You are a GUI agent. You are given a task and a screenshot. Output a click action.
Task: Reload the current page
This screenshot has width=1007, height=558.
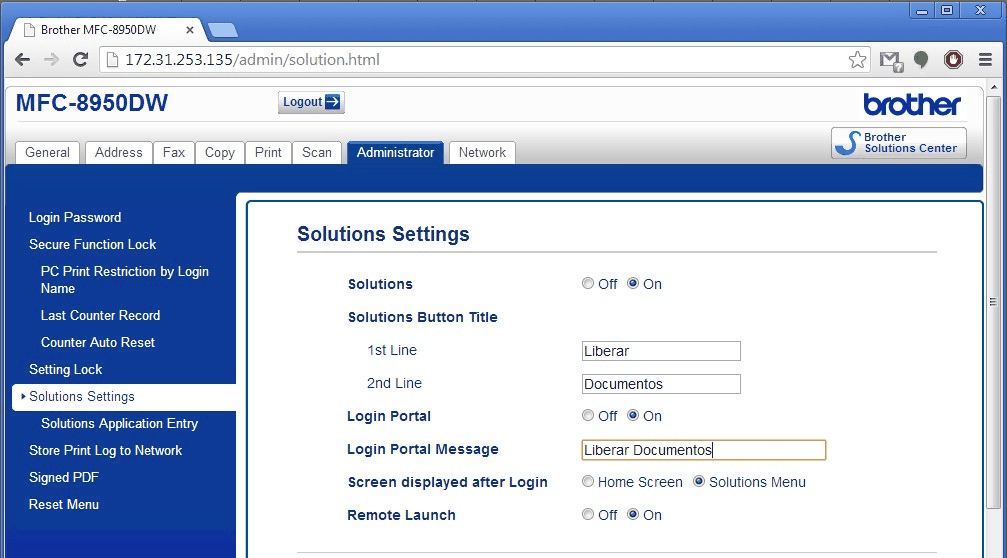click(x=81, y=60)
